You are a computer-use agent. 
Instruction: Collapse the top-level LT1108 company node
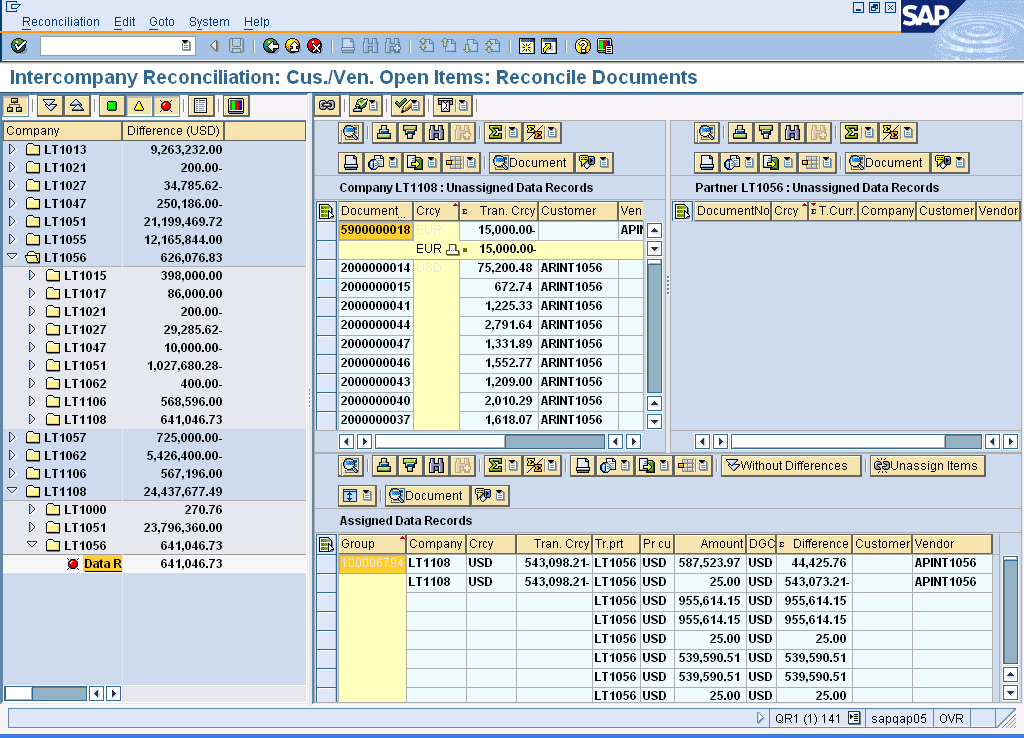tap(12, 491)
